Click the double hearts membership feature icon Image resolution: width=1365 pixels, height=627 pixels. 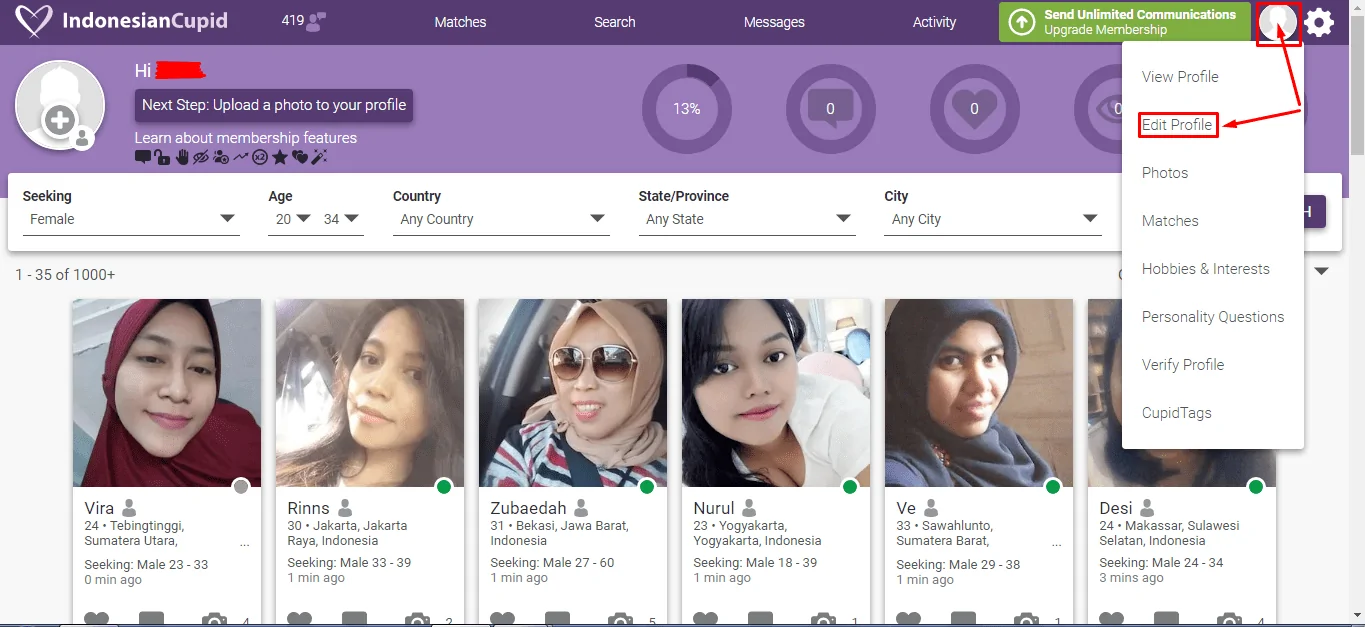pyautogui.click(x=299, y=157)
